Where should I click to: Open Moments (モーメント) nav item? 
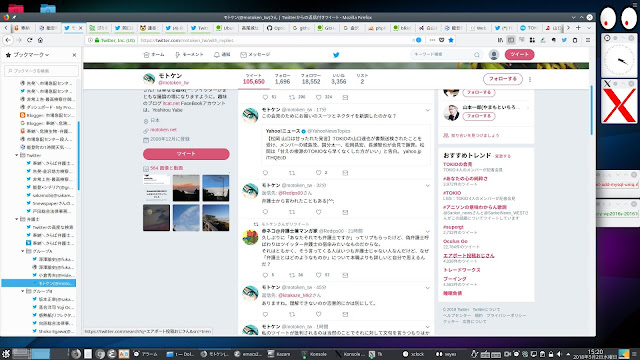[189, 55]
